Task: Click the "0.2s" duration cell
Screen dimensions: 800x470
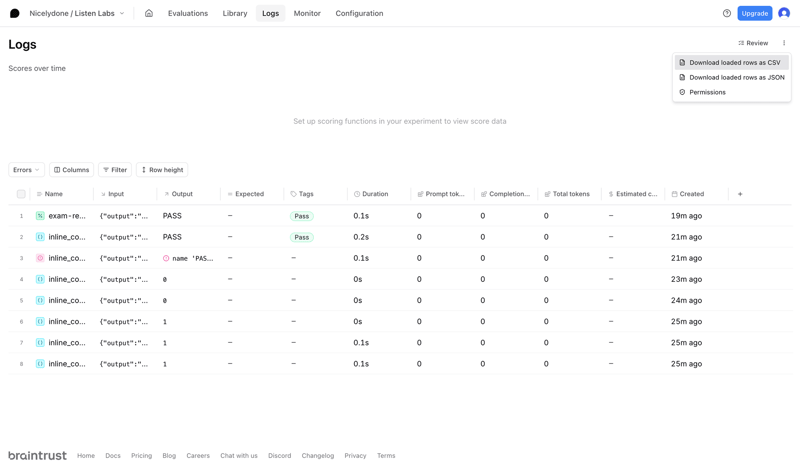Action: 361,237
